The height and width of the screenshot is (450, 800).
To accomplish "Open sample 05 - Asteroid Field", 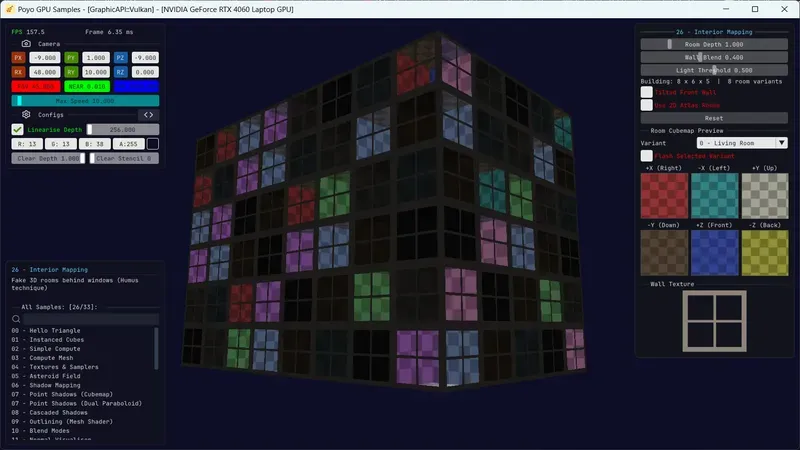I will 46,376.
